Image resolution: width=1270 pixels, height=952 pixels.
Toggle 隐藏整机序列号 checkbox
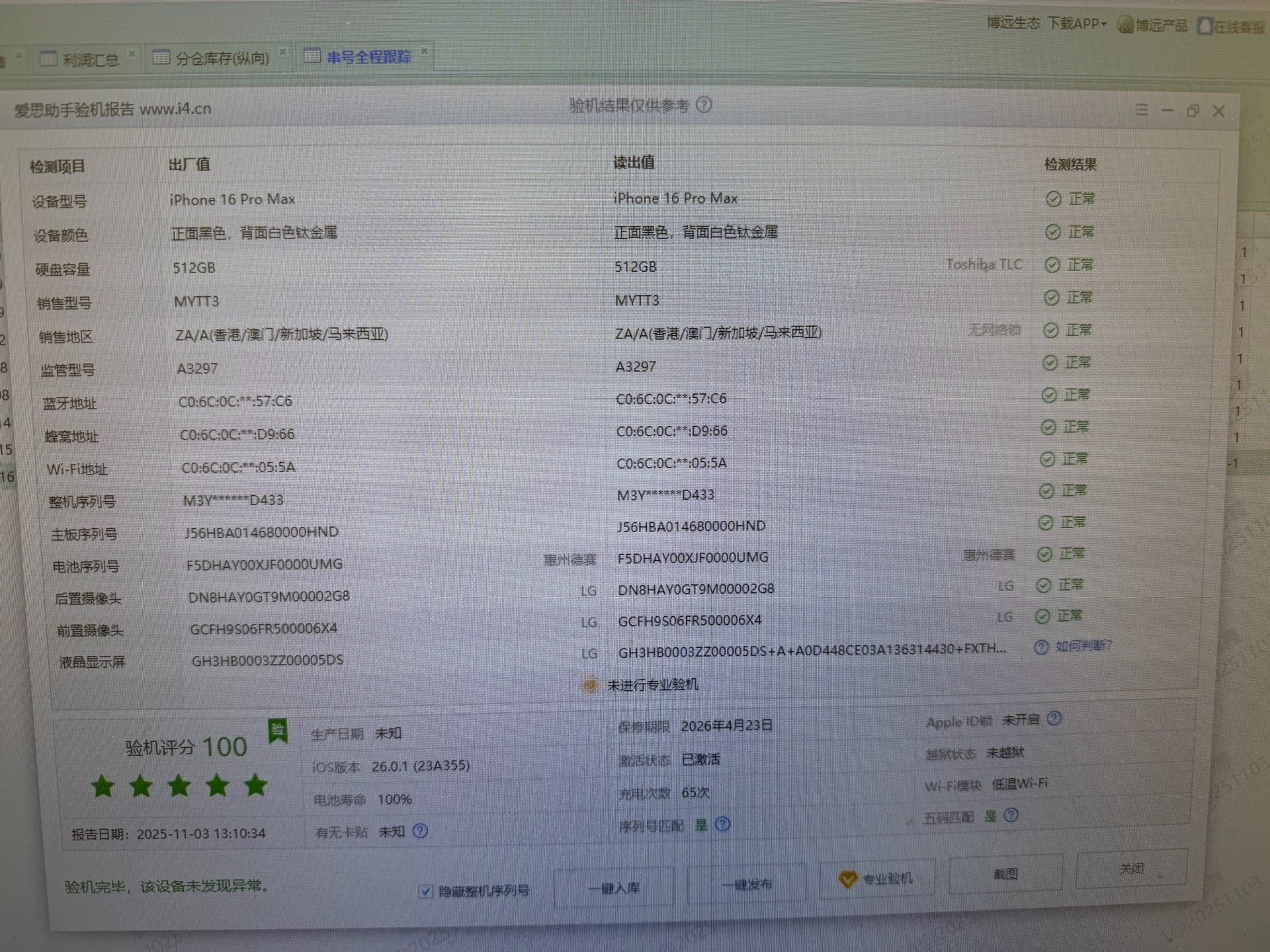(426, 891)
